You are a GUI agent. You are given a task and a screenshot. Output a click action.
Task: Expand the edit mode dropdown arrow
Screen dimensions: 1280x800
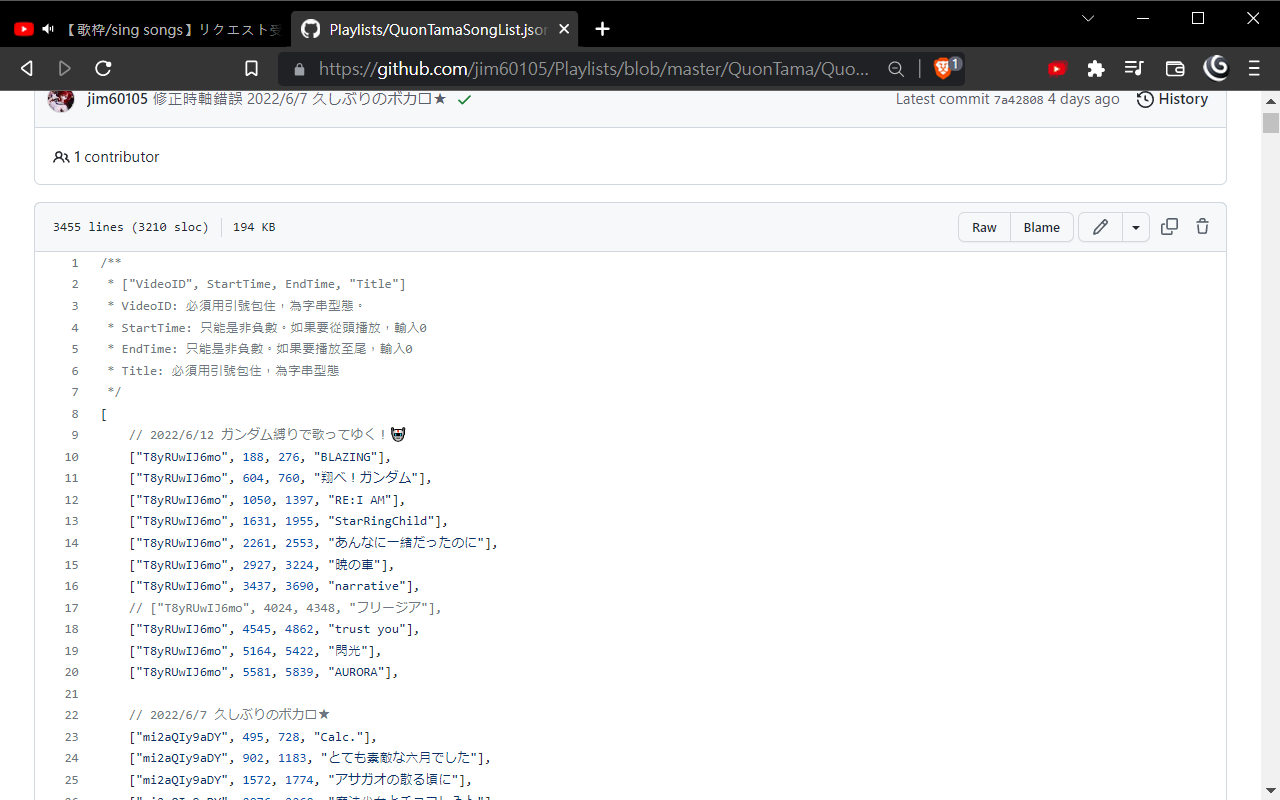point(1136,227)
